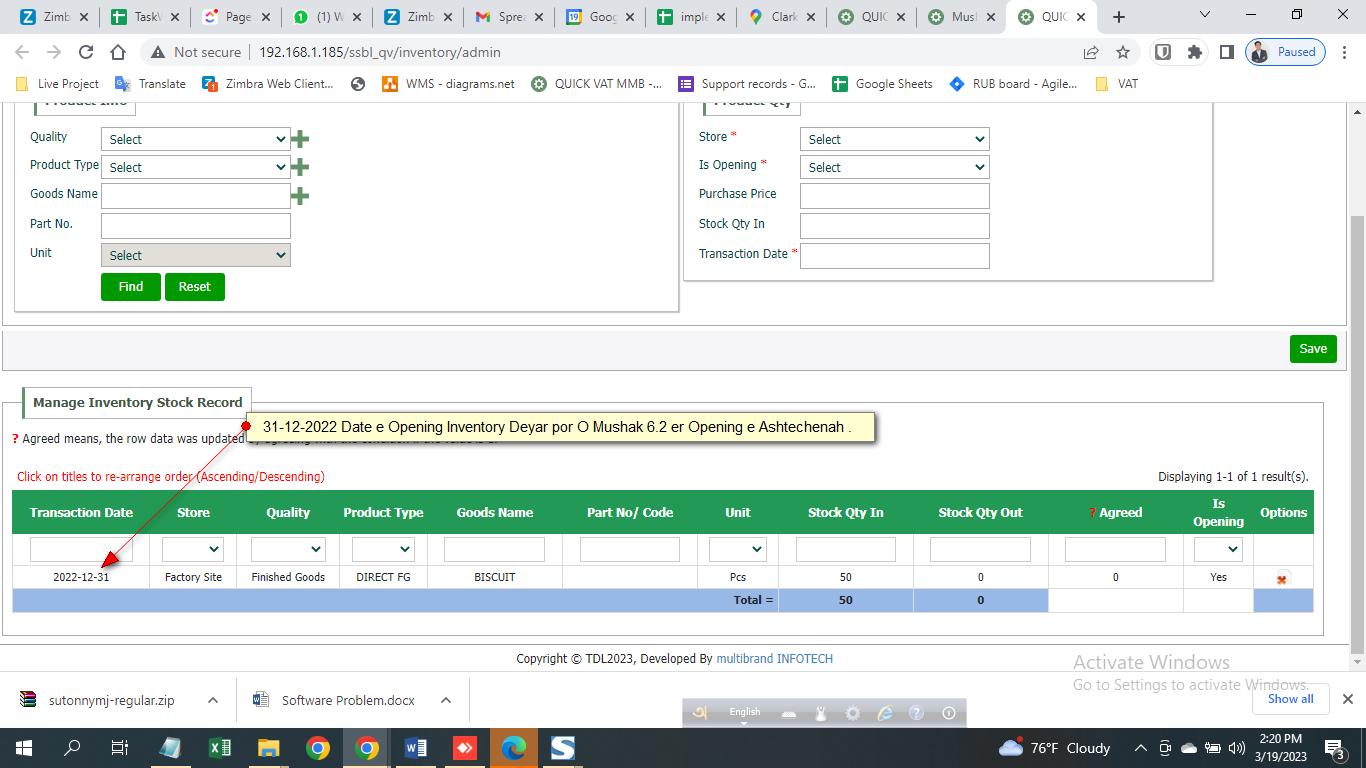Expand the Is Opening dropdown in Product Qty
The height and width of the screenshot is (768, 1366).
895,167
